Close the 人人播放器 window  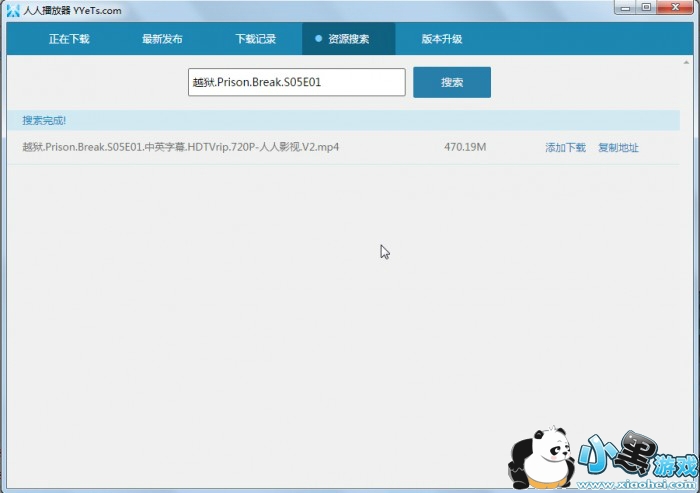point(675,8)
